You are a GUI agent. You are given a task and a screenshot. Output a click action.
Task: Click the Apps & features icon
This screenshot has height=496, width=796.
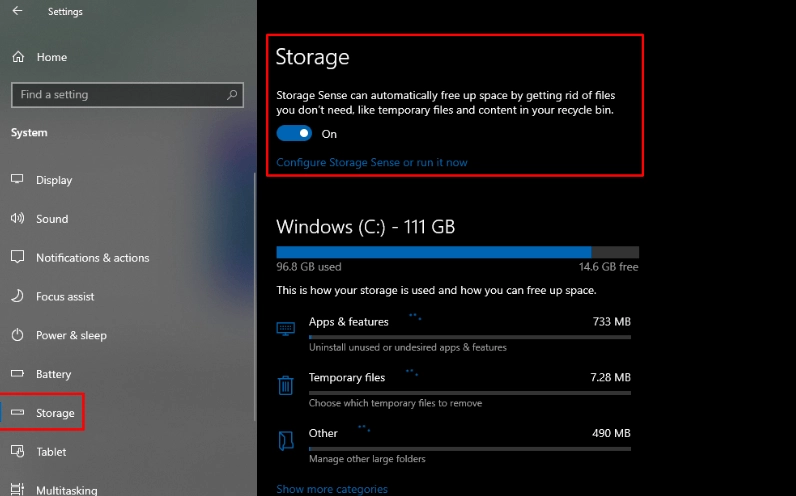coord(286,328)
